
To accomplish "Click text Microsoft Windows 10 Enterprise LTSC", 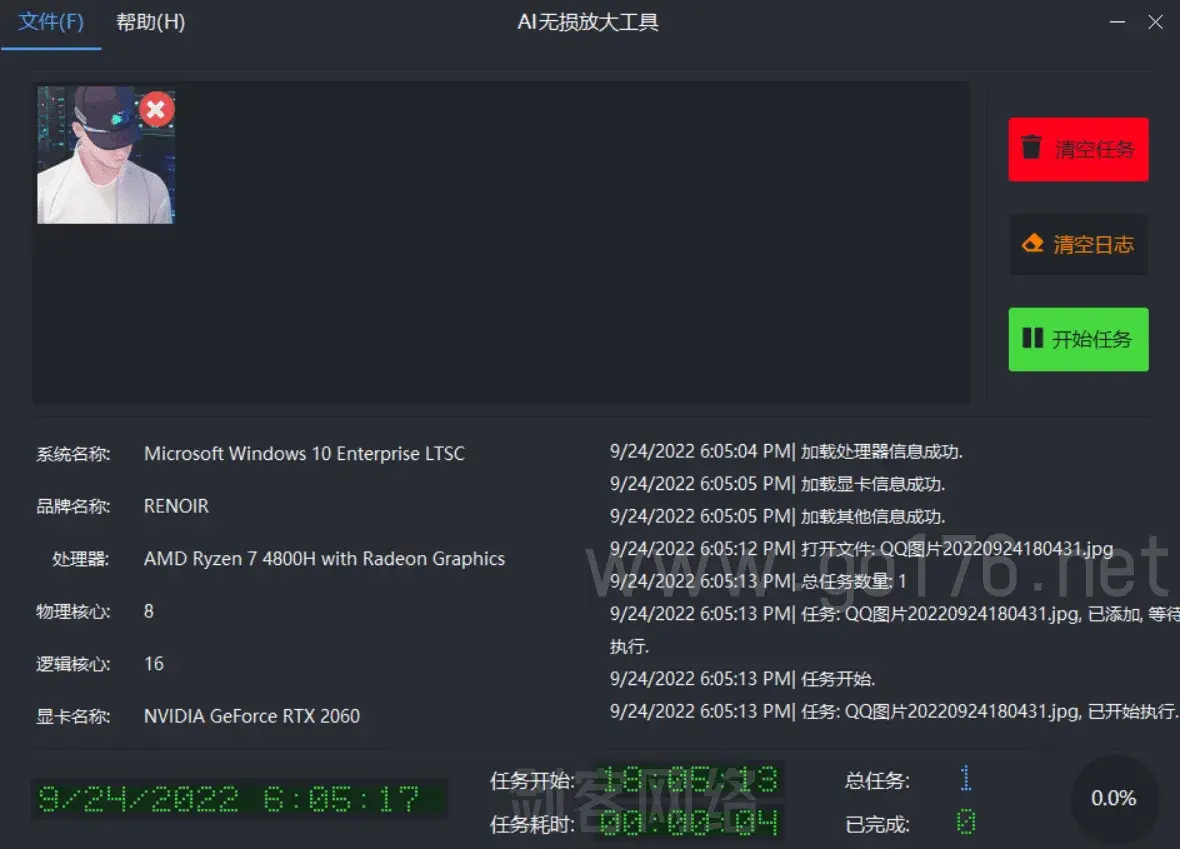I will click(304, 454).
